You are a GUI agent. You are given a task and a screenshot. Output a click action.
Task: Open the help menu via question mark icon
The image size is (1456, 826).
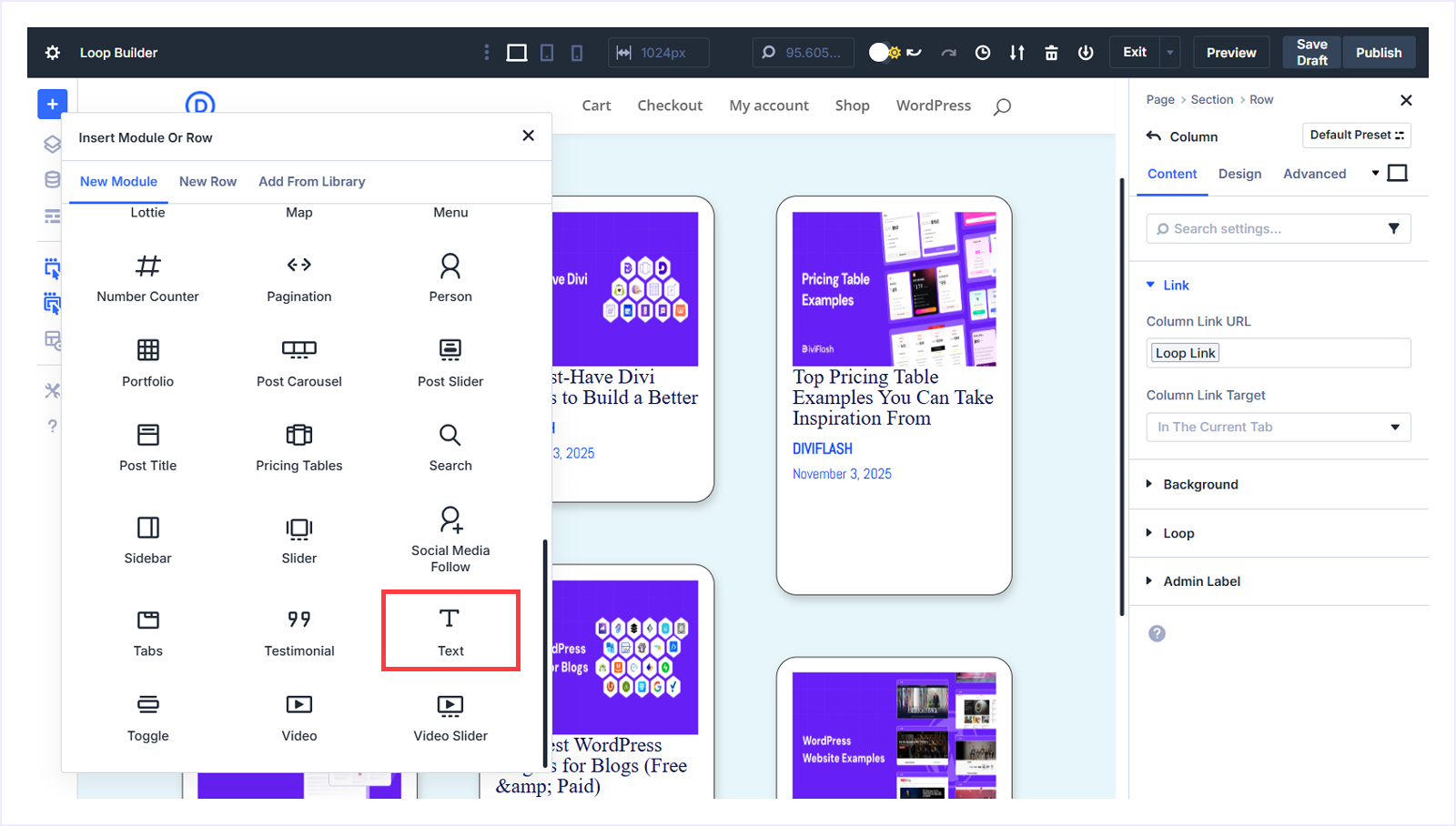click(52, 425)
